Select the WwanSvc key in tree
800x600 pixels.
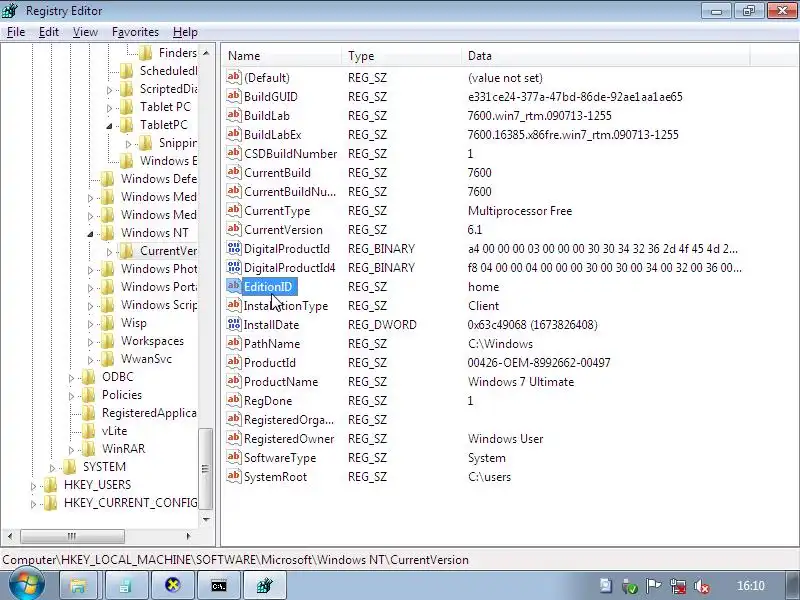146,359
